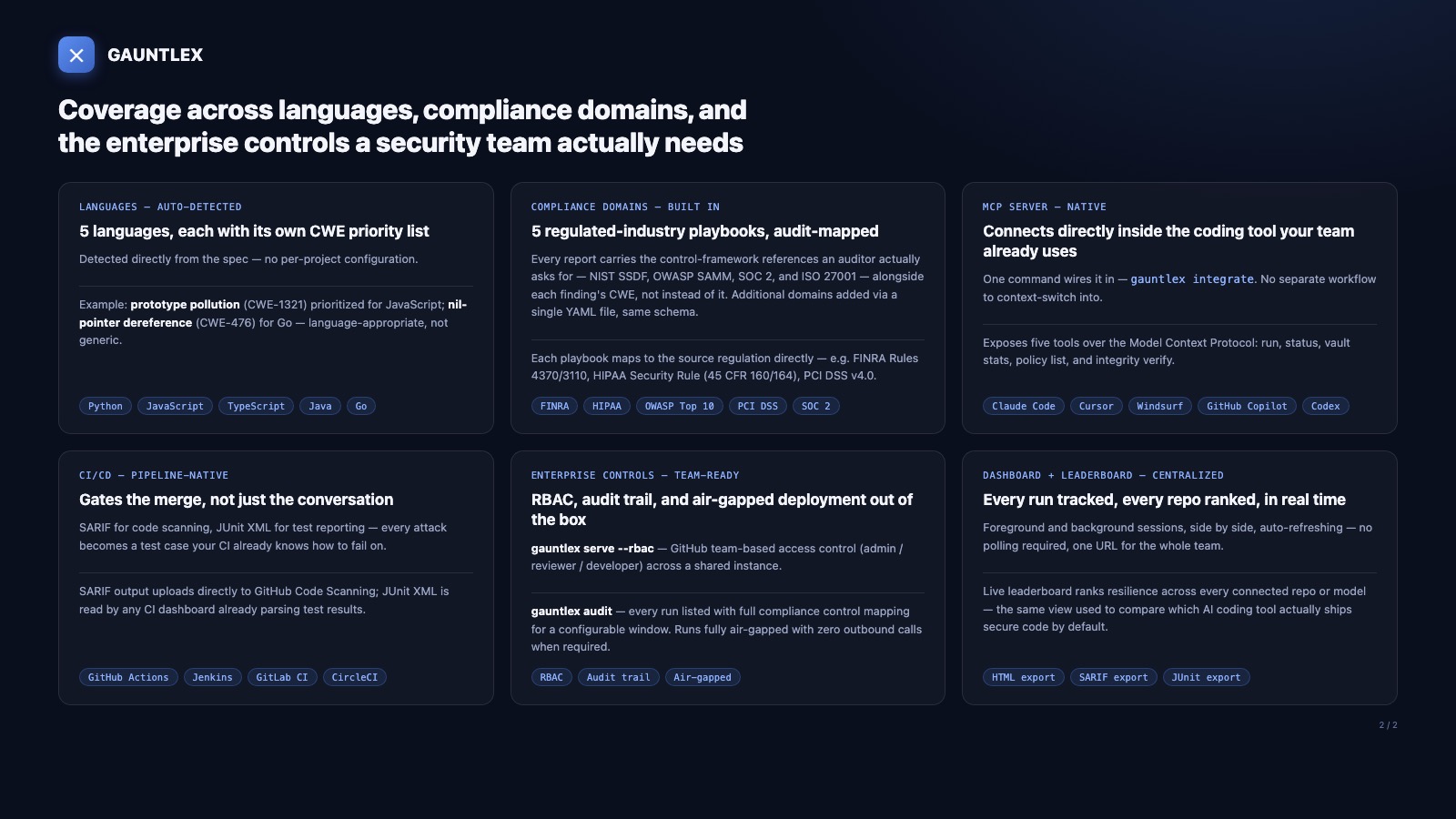Click 'LANGUAGES — AUTO-DETECTED' label
The width and height of the screenshot is (1456, 819).
[160, 207]
